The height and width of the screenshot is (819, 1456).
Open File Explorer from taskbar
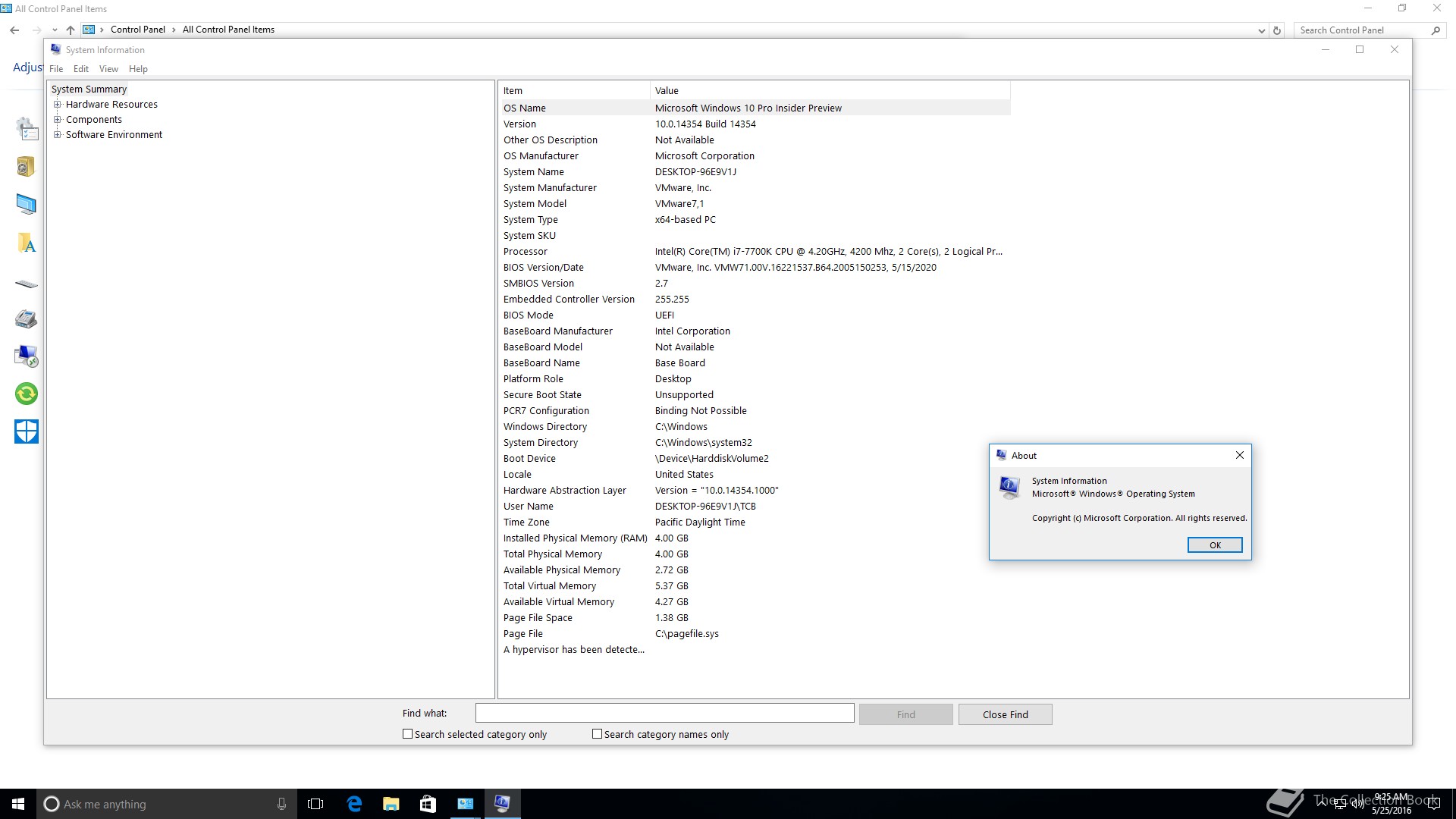coord(391,804)
